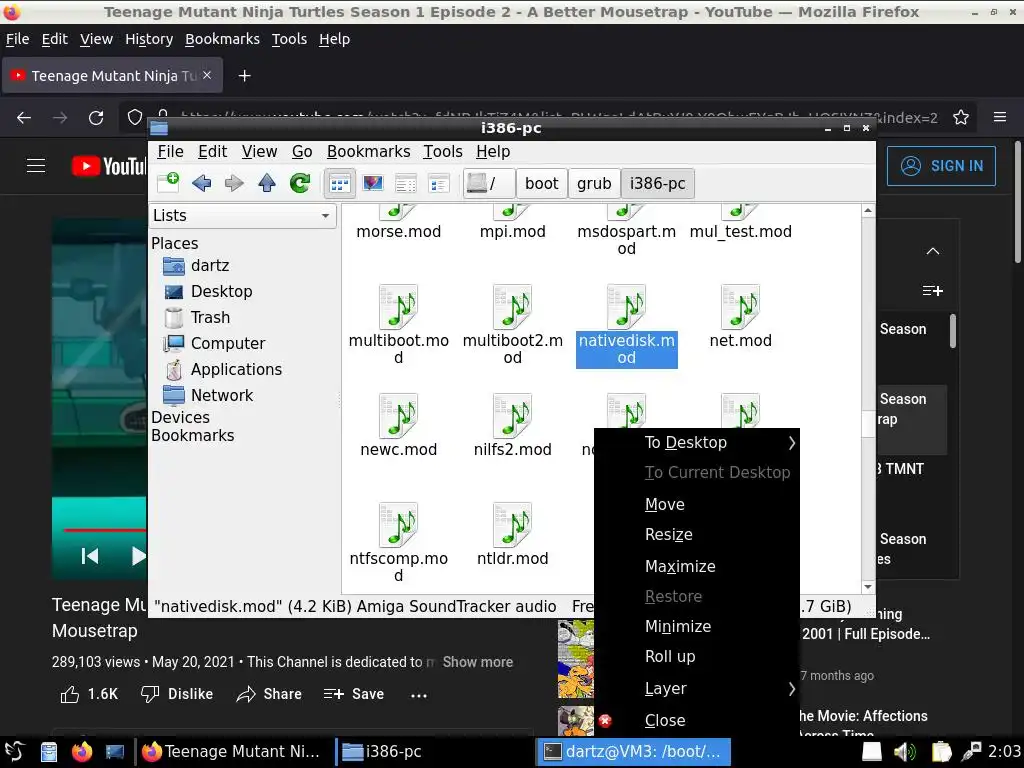This screenshot has height=768, width=1024.
Task: Open file manager Go menu
Action: [302, 152]
